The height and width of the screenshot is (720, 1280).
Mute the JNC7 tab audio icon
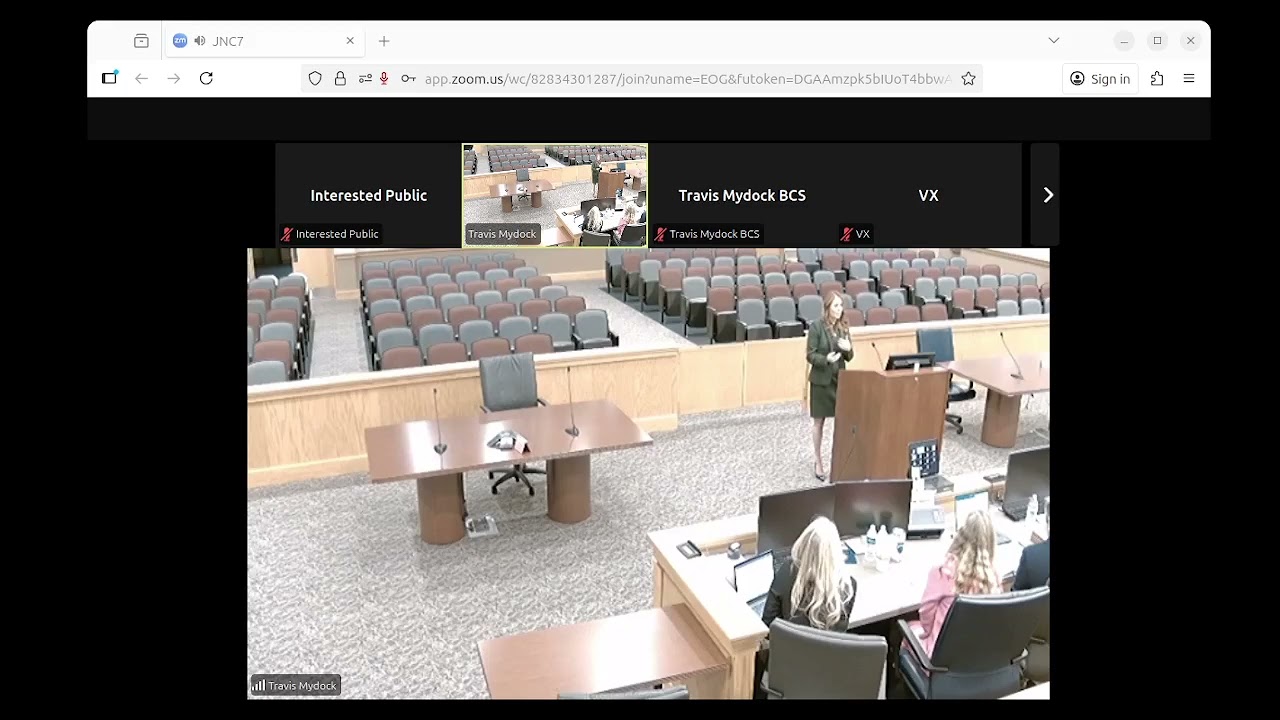200,41
